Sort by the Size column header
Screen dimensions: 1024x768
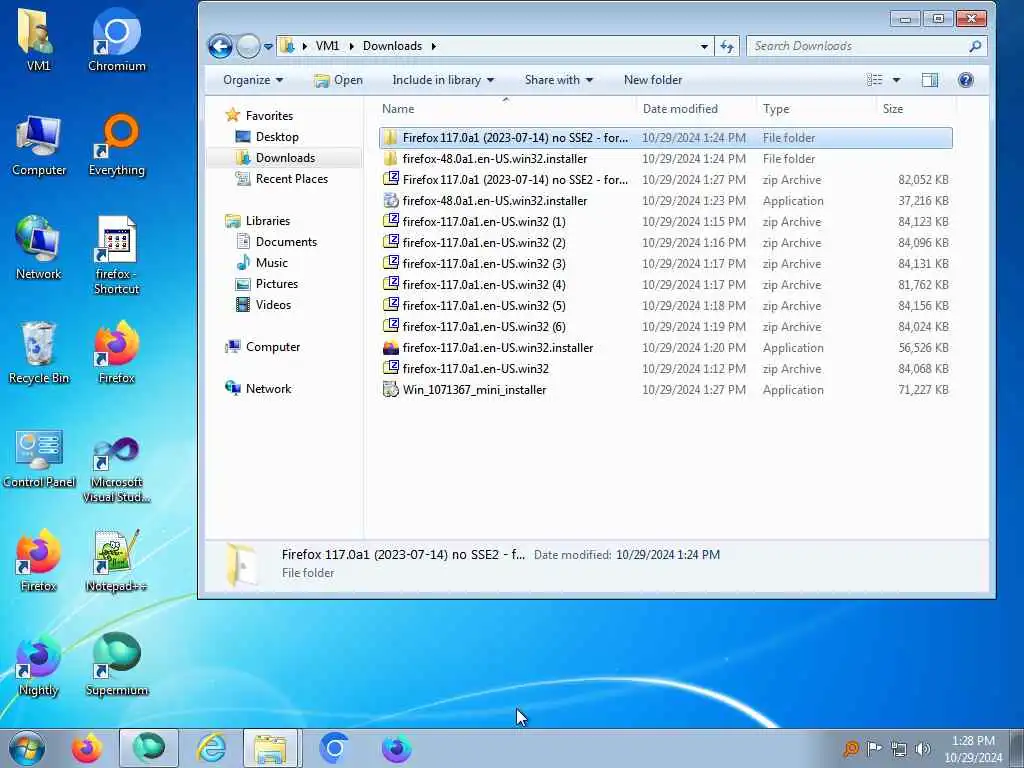pyautogui.click(x=916, y=109)
